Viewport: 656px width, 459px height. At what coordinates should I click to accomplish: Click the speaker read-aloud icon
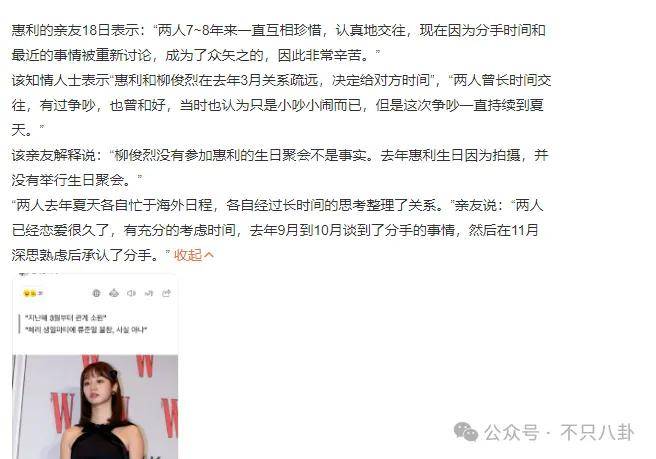click(x=131, y=293)
